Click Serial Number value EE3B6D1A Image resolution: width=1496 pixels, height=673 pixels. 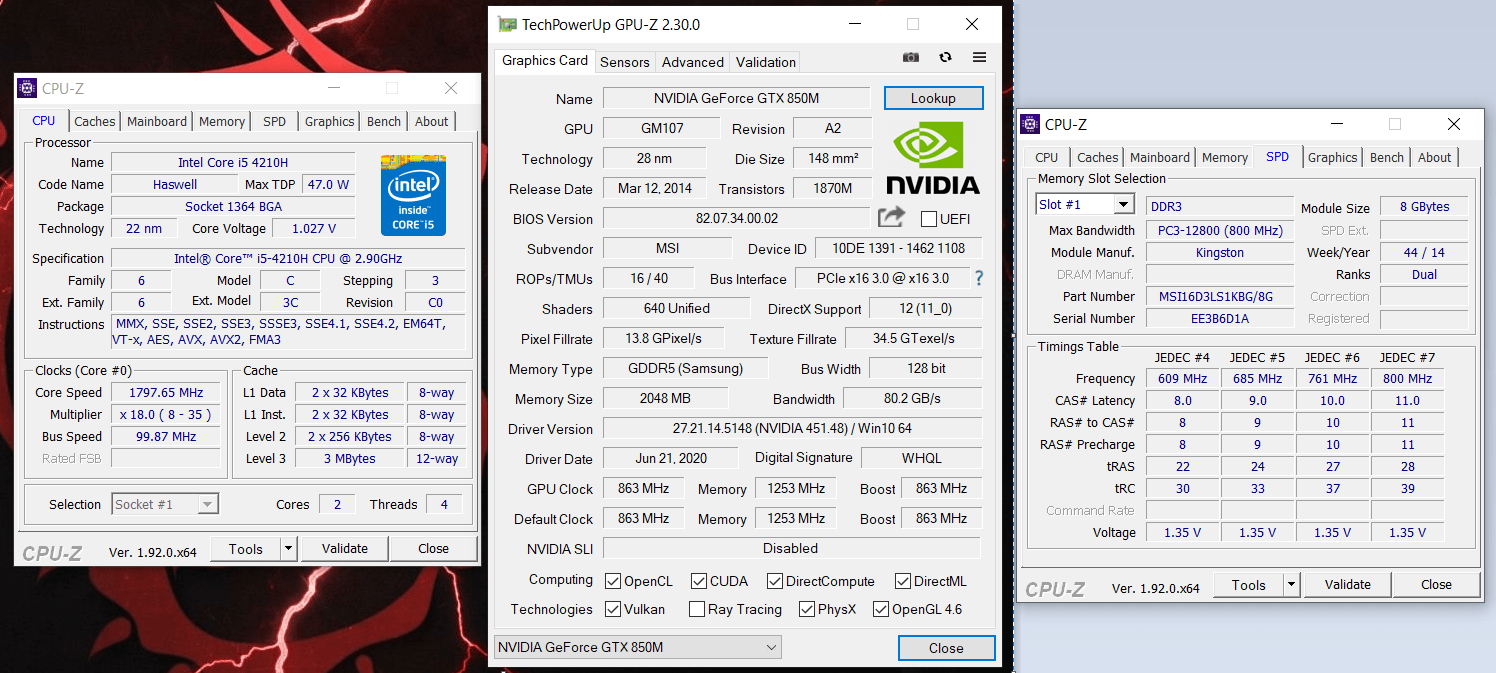(x=1219, y=318)
